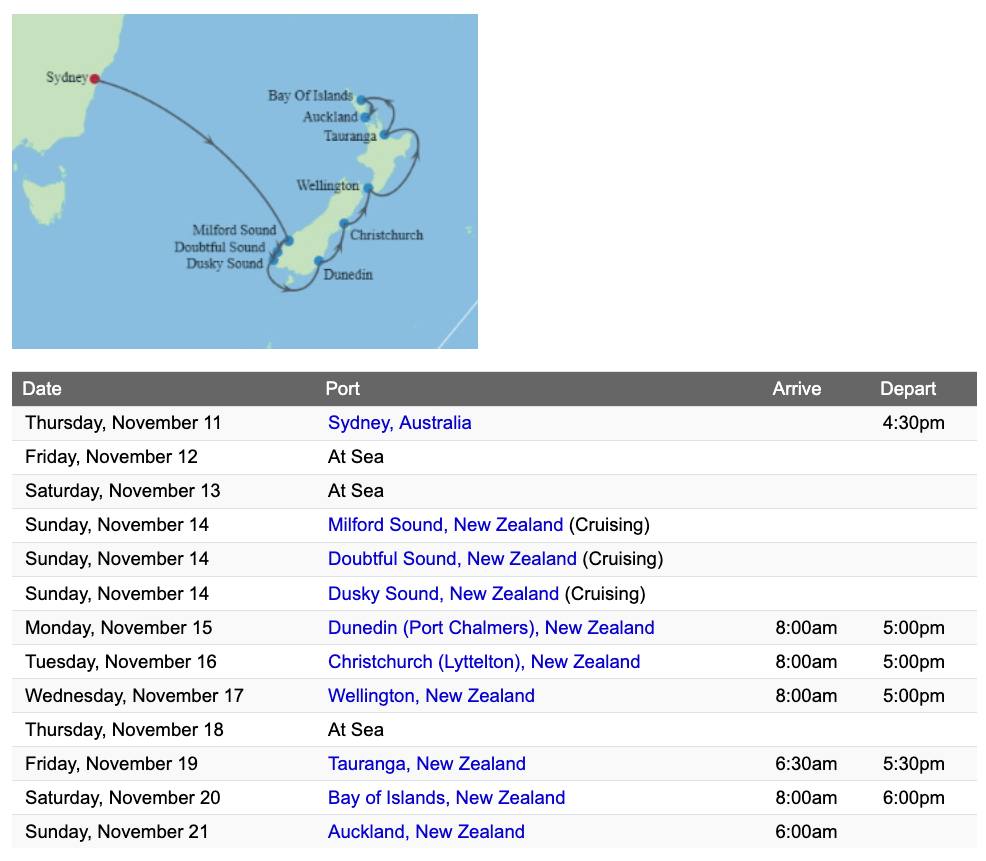Image resolution: width=986 pixels, height=861 pixels.
Task: Select the Wellington, New Zealand port link
Action: [x=431, y=696]
